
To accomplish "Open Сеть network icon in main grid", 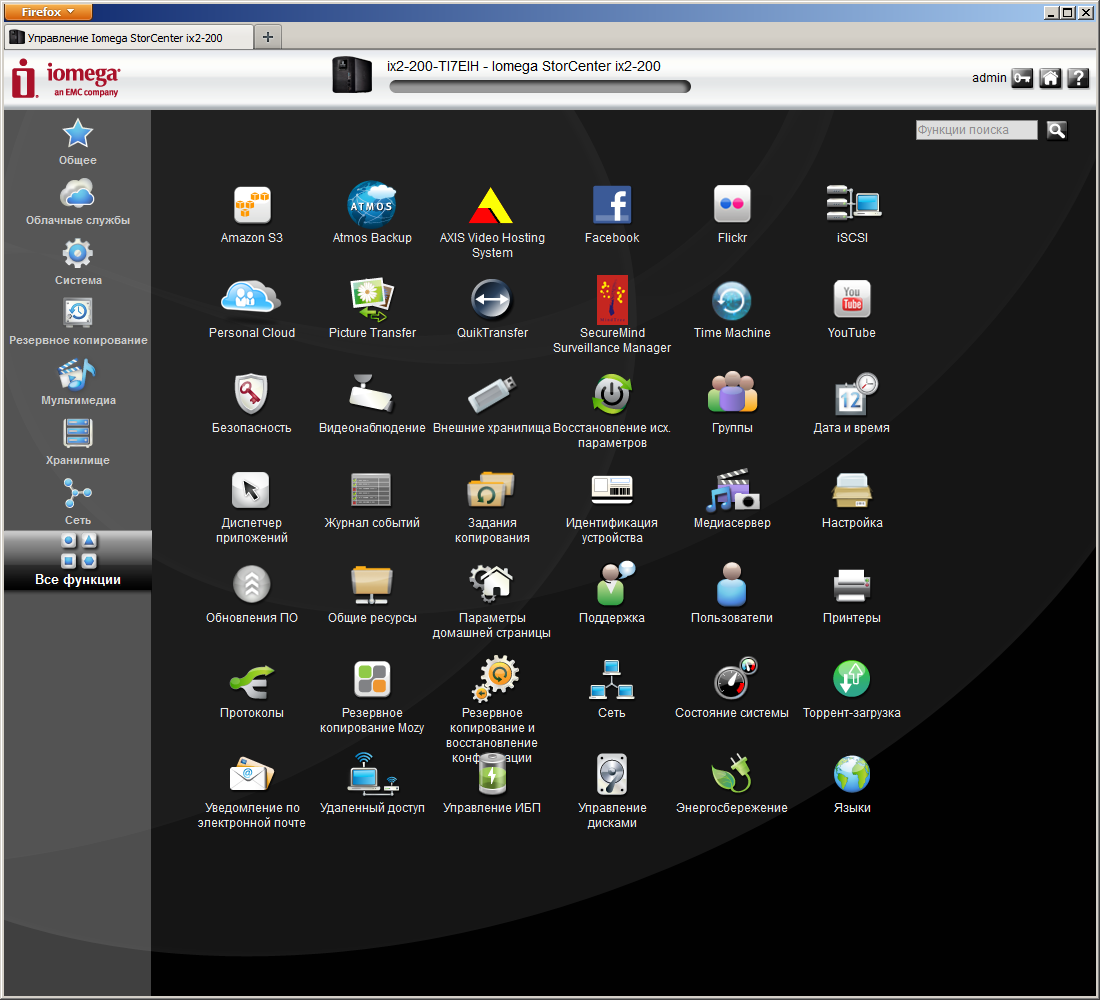I will [x=611, y=680].
